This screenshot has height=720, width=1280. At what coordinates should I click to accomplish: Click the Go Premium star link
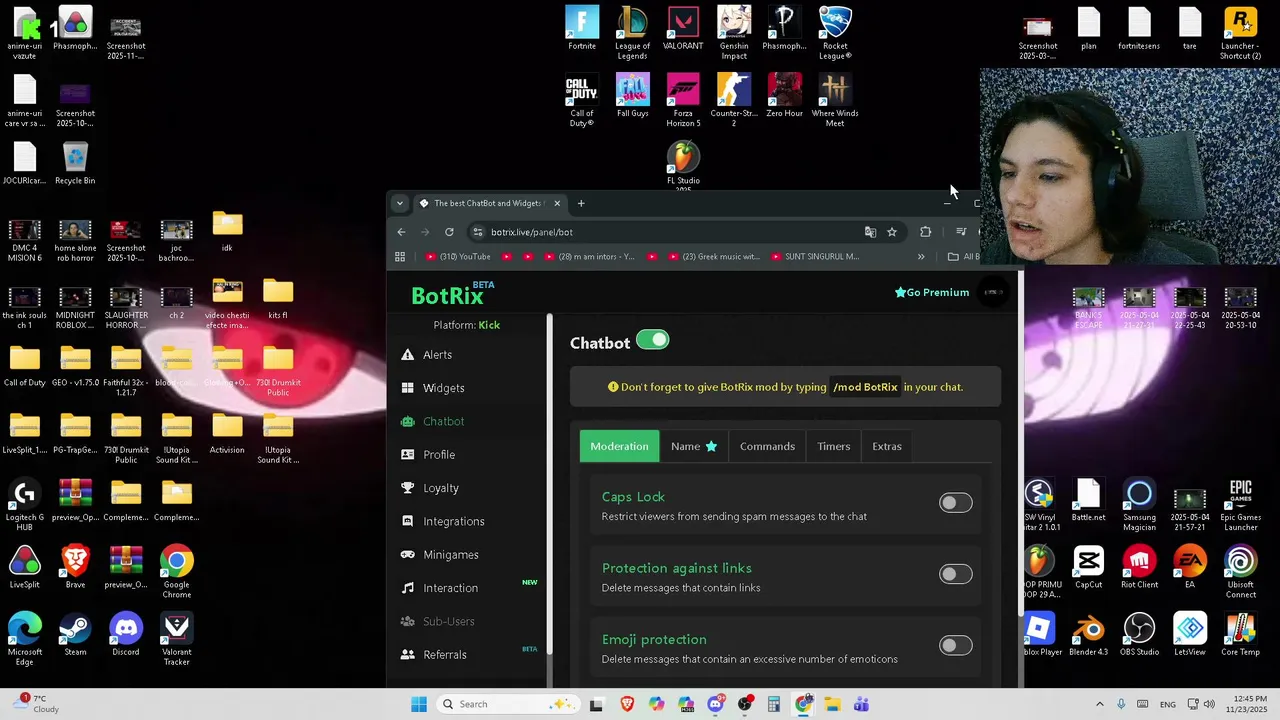tap(932, 293)
